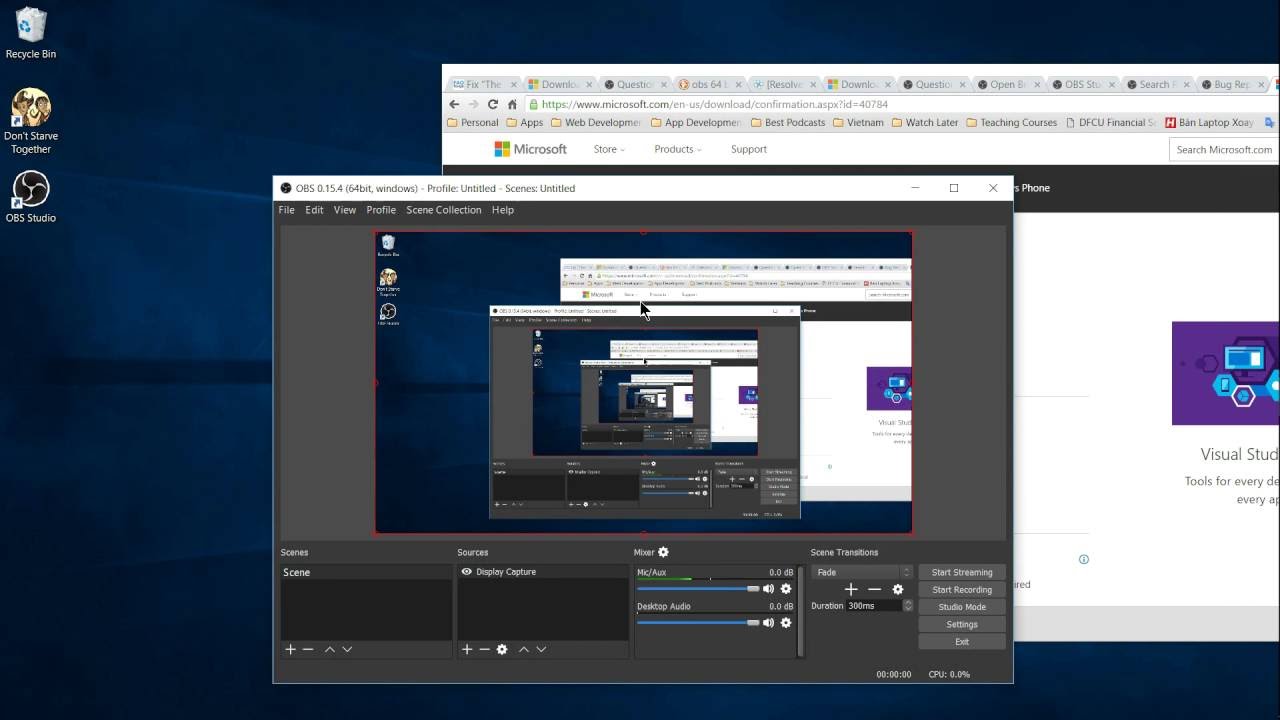Image resolution: width=1280 pixels, height=720 pixels.
Task: Move the scene up with the arrow
Action: tap(329, 649)
